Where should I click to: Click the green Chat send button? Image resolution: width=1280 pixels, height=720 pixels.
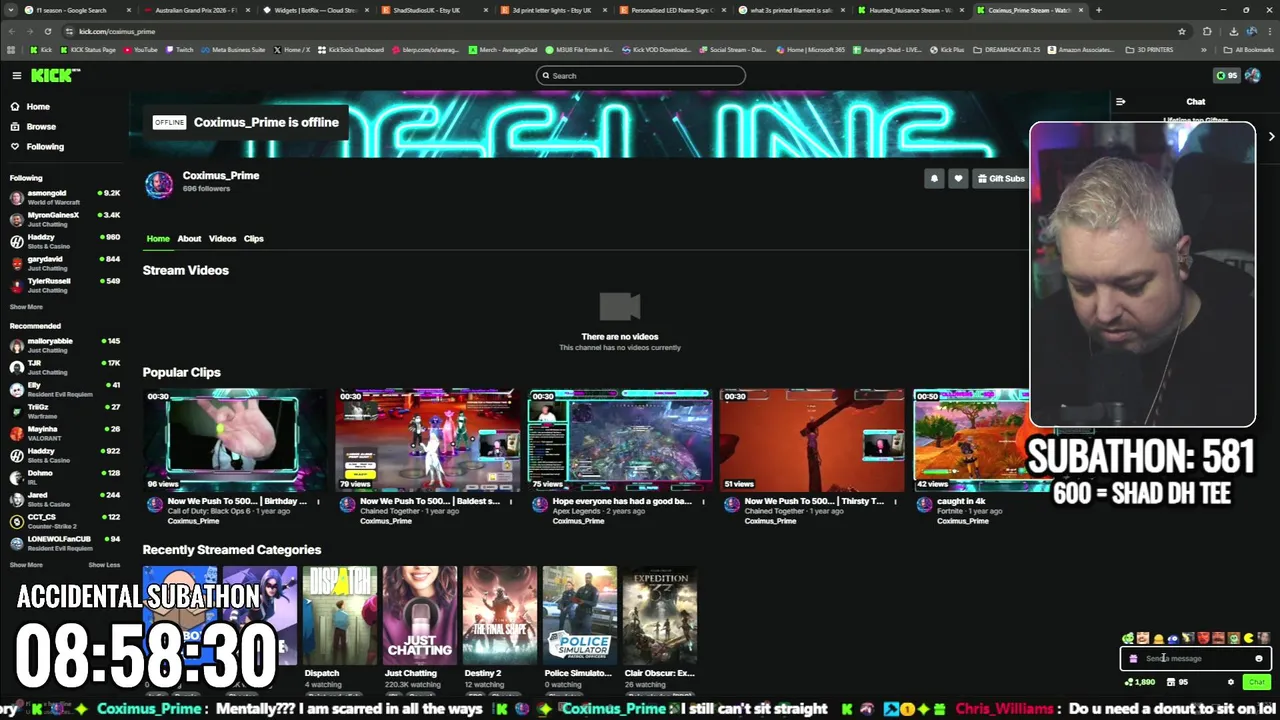click(1257, 682)
